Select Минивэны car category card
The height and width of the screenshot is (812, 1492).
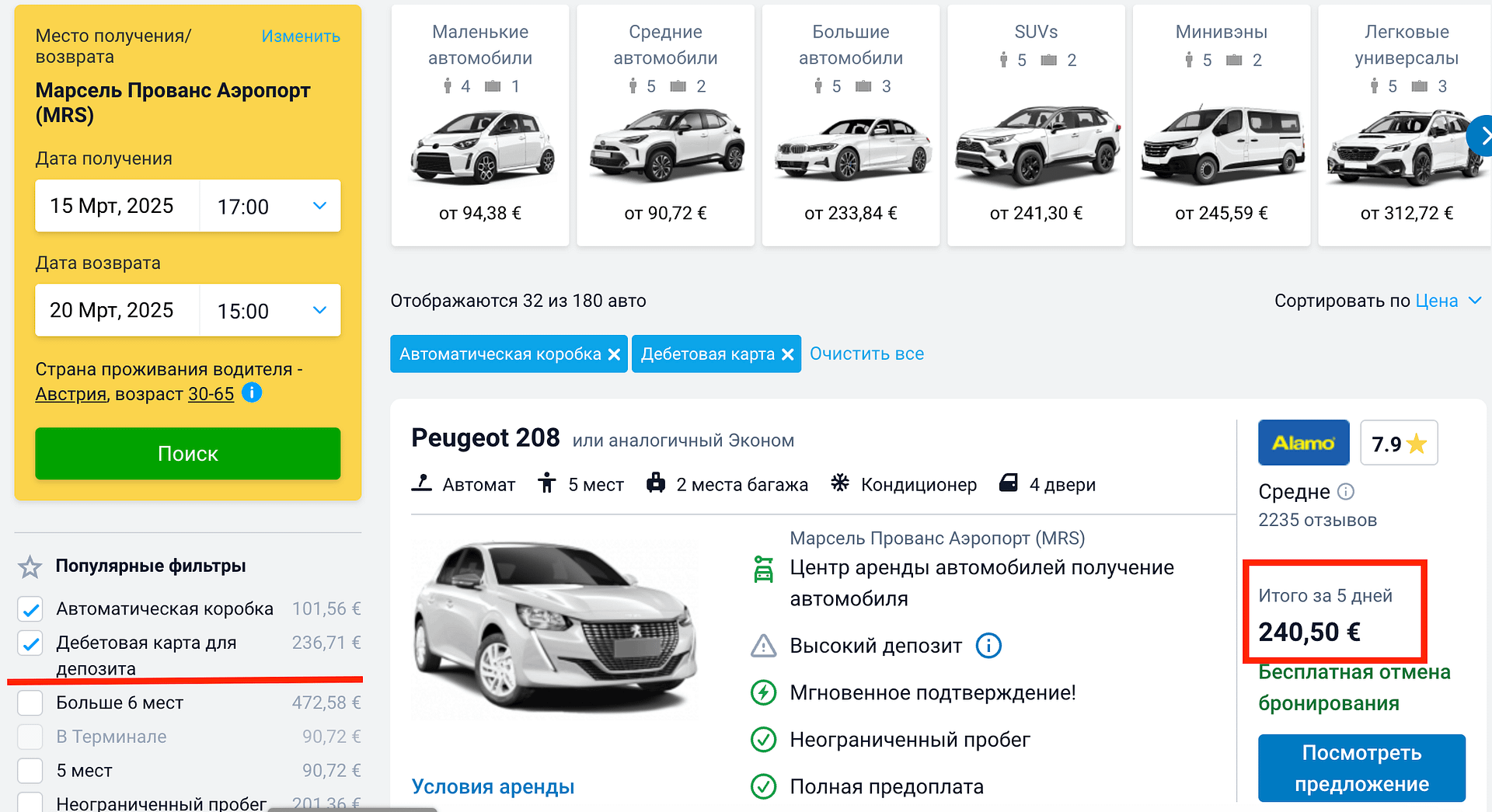coord(1221,126)
